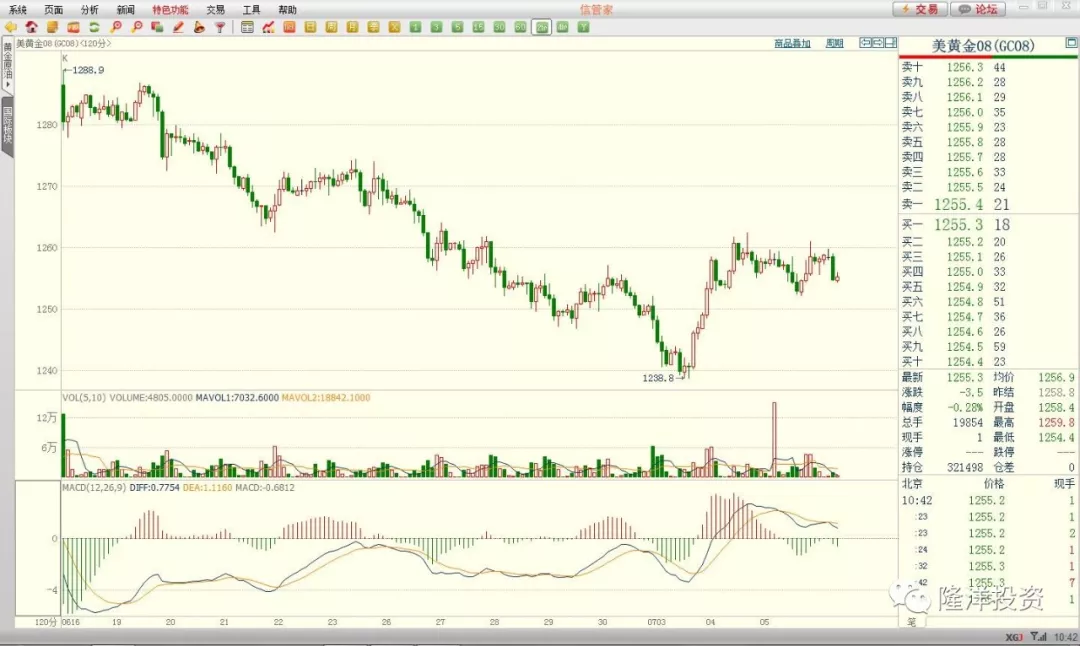Open the 页面 menu

(x=54, y=10)
